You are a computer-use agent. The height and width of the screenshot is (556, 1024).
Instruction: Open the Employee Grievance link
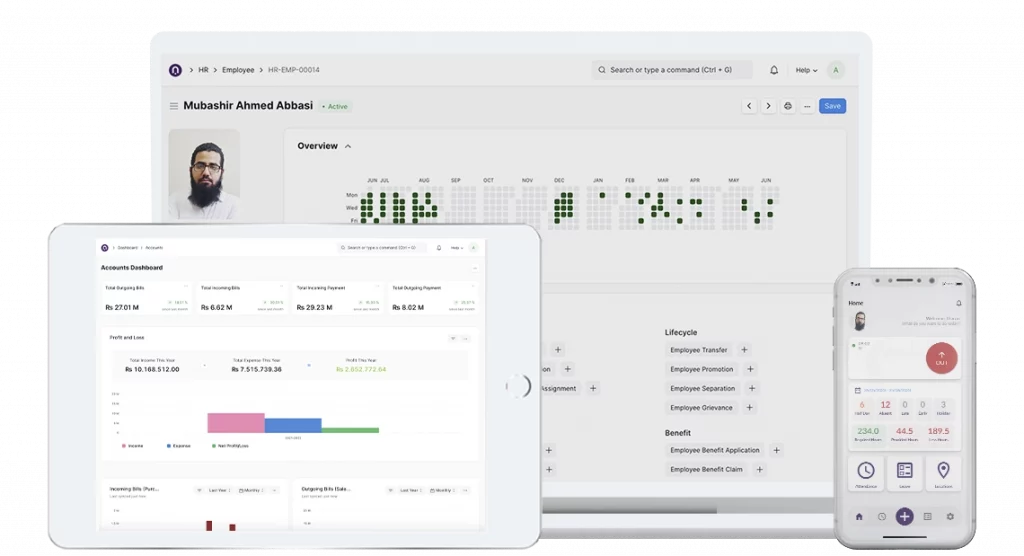pyautogui.click(x=701, y=408)
